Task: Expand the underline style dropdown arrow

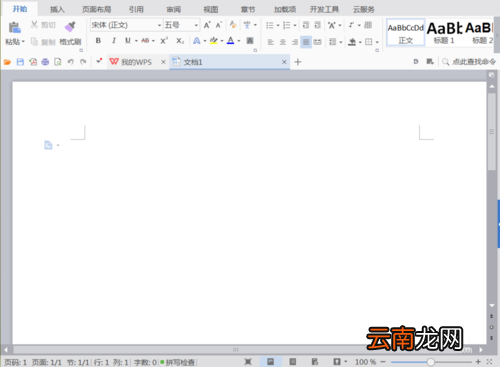Action: (x=136, y=41)
